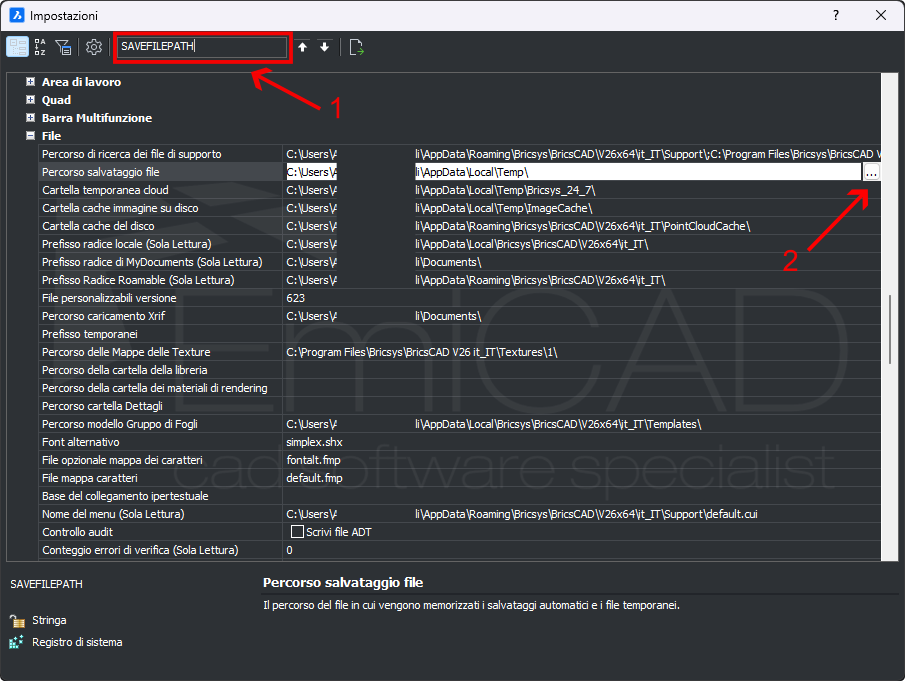The height and width of the screenshot is (681, 905).
Task: Click the Font alternativo value simplex.shx
Action: tap(314, 442)
